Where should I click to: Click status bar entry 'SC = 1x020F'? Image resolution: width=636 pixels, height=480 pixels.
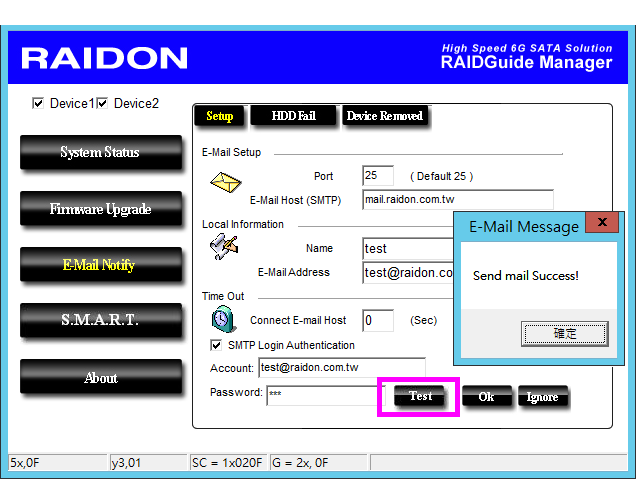coord(228,463)
